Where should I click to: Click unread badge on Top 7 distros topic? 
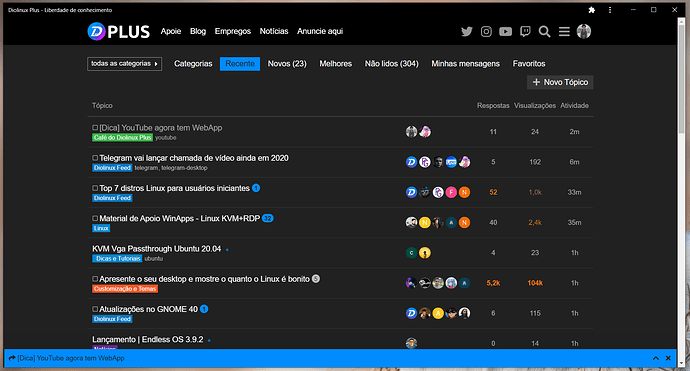[256, 188]
